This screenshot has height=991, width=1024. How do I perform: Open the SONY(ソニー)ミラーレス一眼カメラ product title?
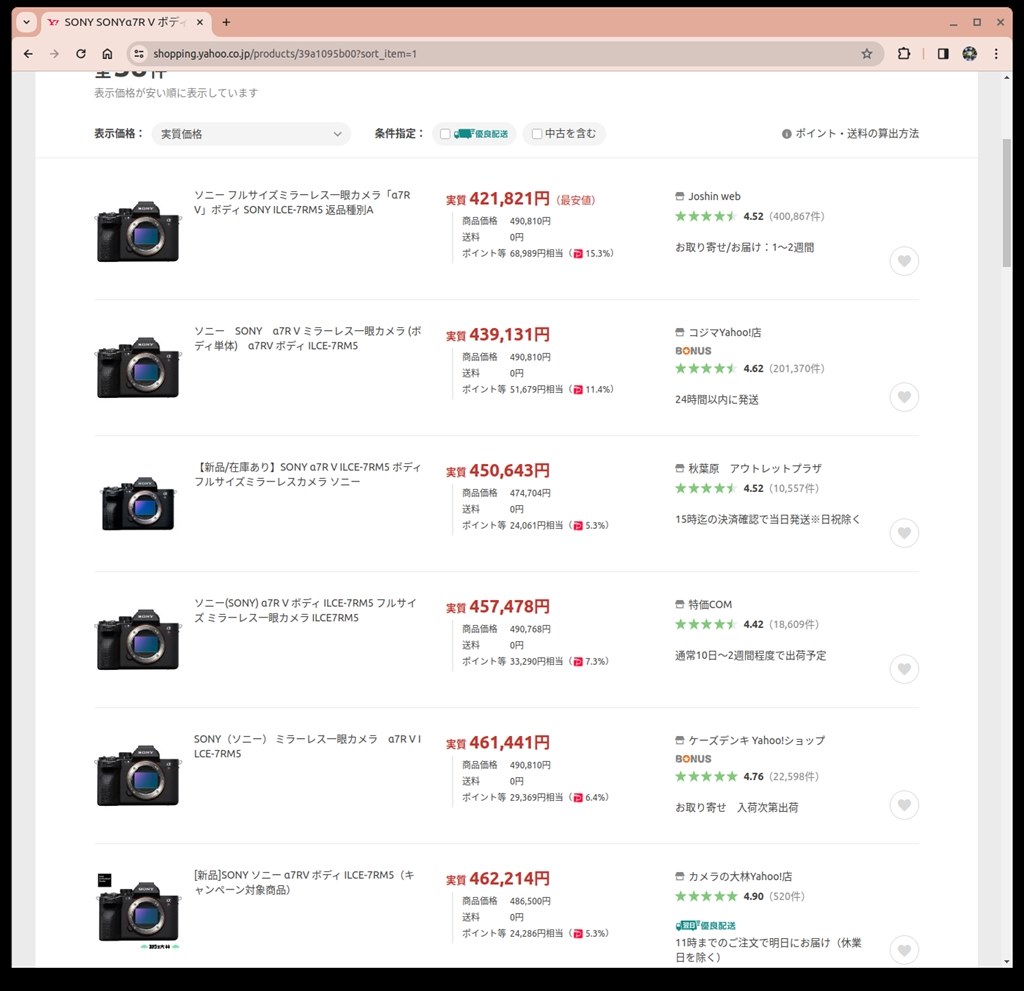coord(307,746)
